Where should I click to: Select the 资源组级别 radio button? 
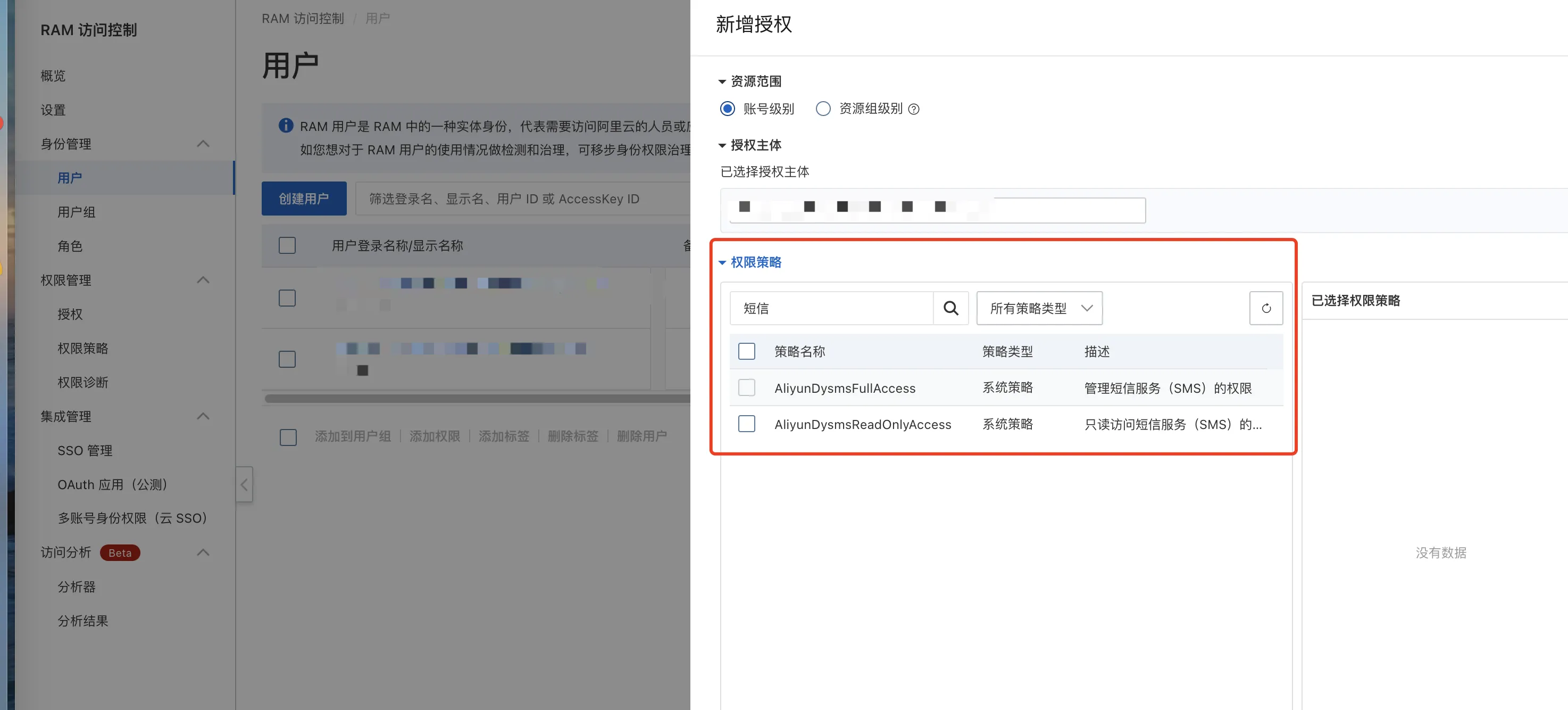click(823, 109)
